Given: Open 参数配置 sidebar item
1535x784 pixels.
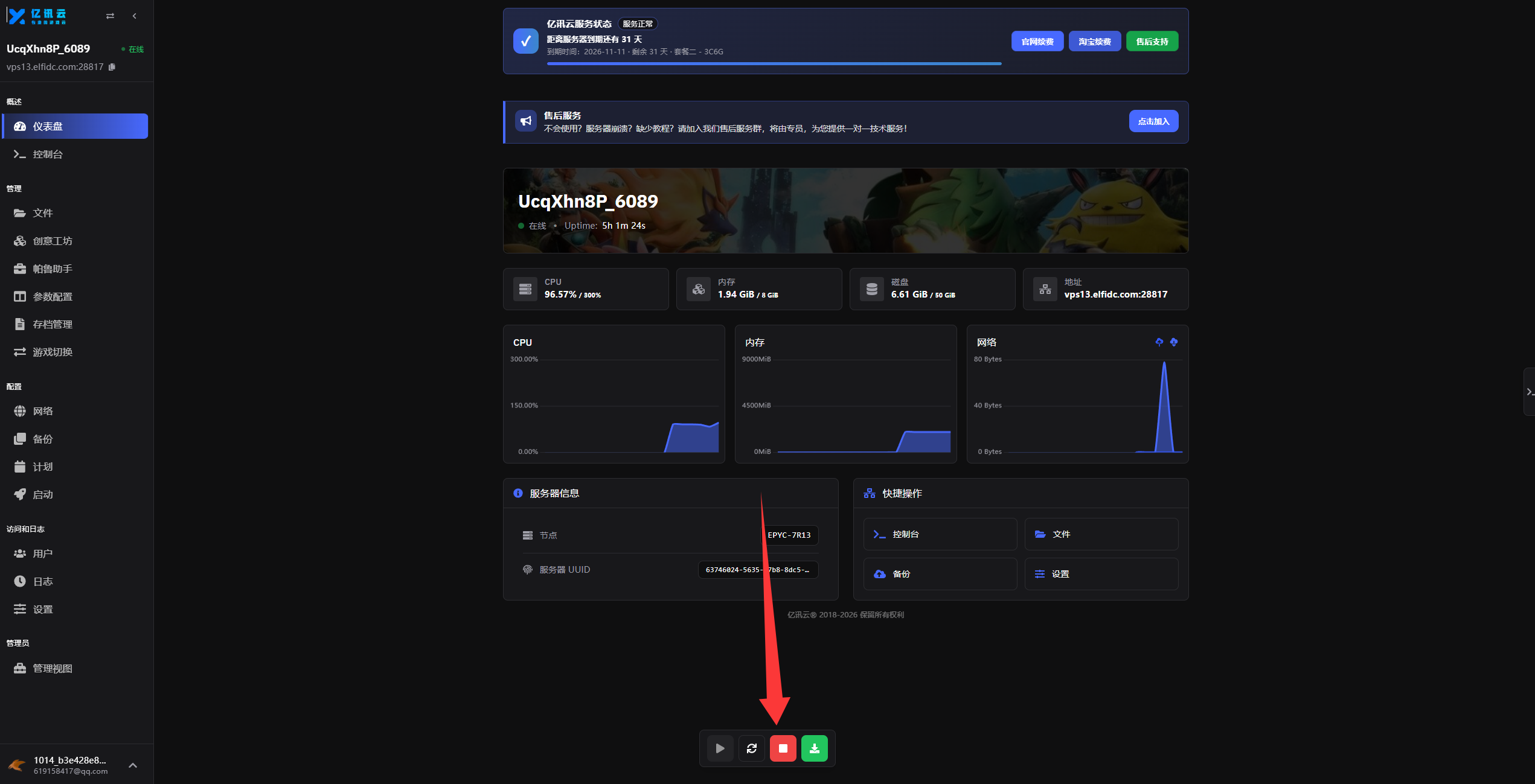Looking at the screenshot, I should [75, 296].
